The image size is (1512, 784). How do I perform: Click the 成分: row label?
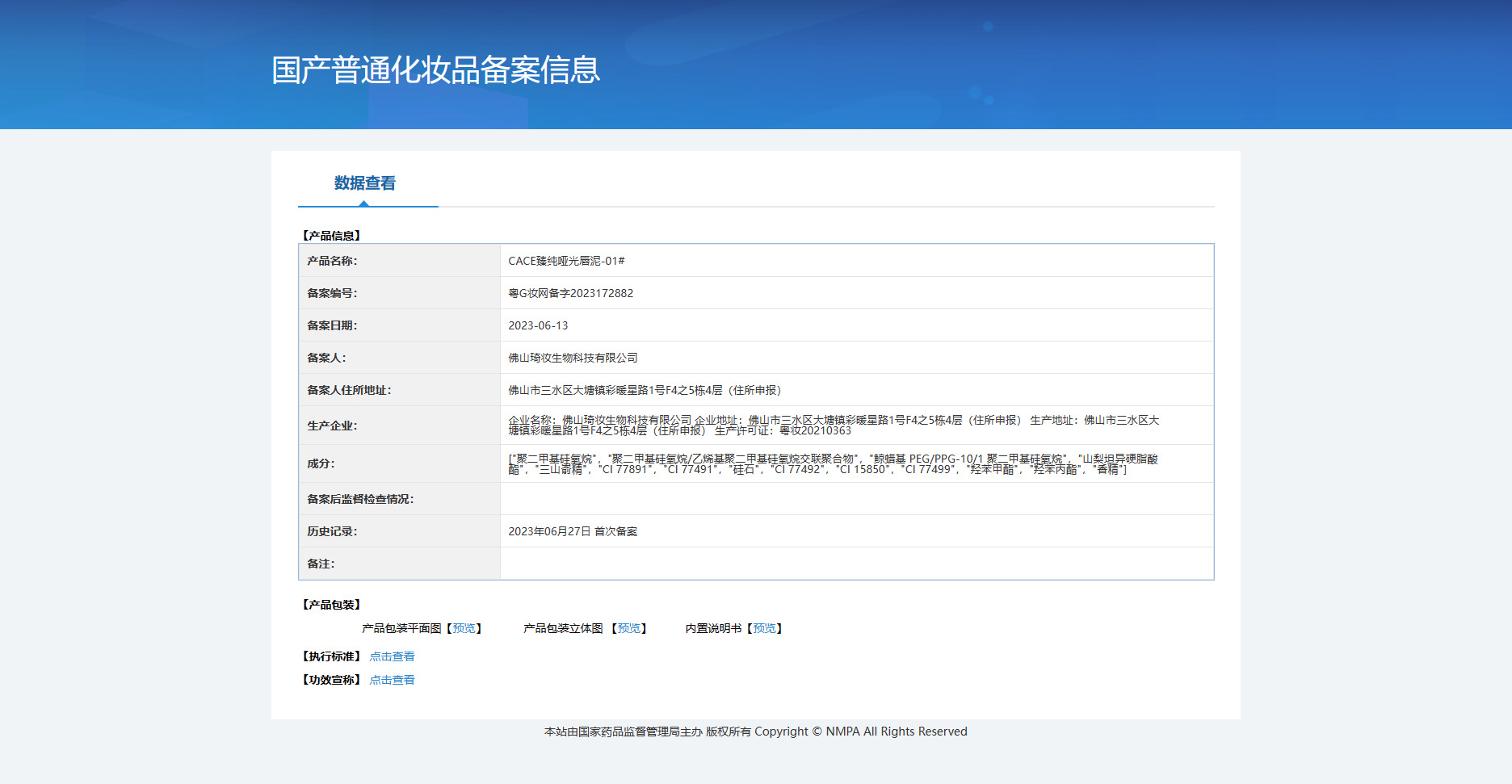pyautogui.click(x=321, y=463)
